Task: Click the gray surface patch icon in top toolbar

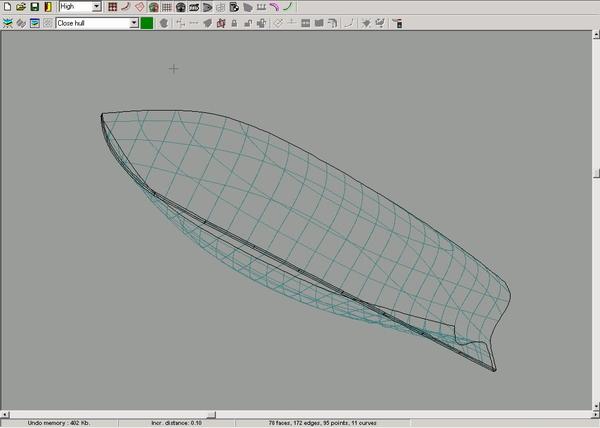Action: 248,7
